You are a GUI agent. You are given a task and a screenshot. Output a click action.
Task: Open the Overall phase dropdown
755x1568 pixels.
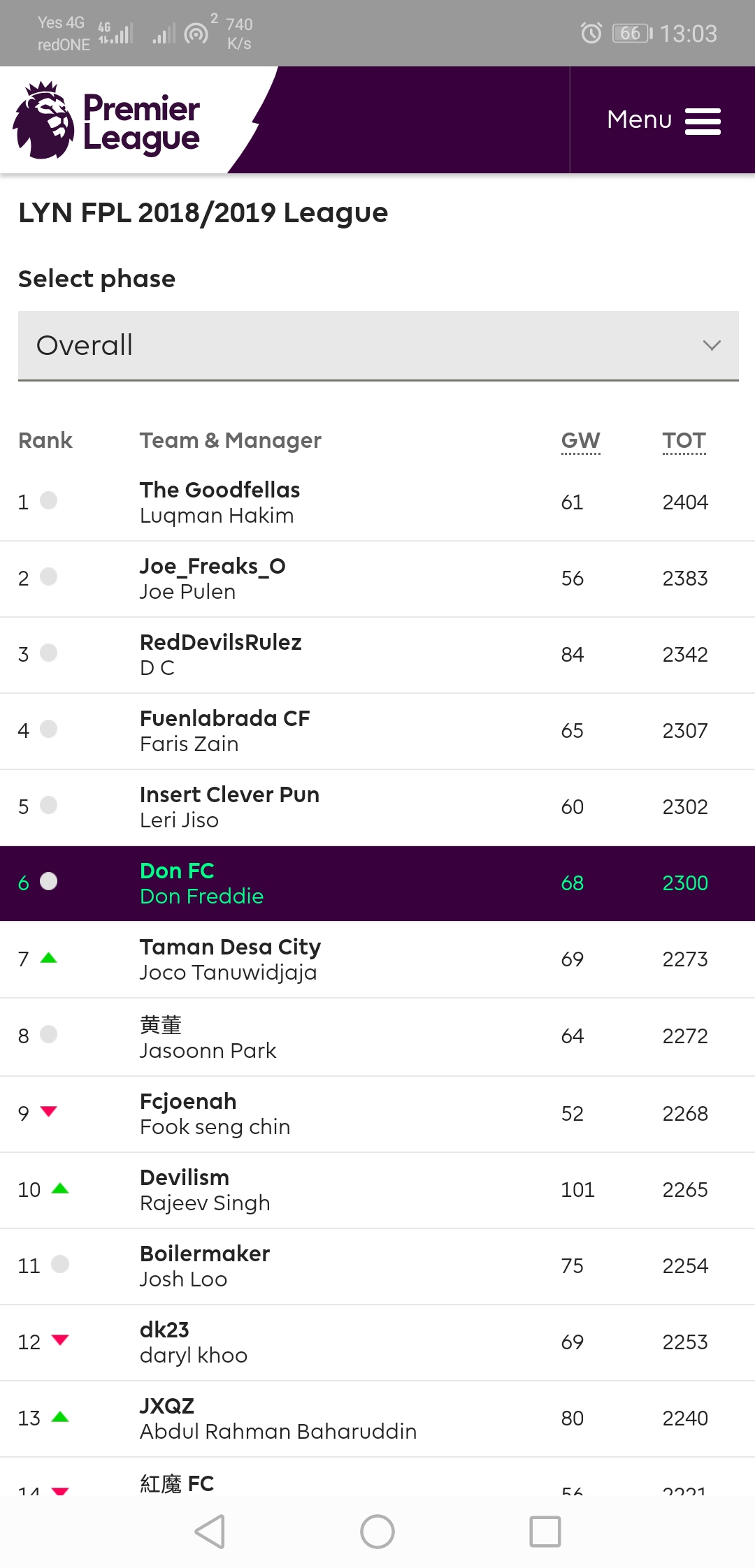[x=378, y=346]
